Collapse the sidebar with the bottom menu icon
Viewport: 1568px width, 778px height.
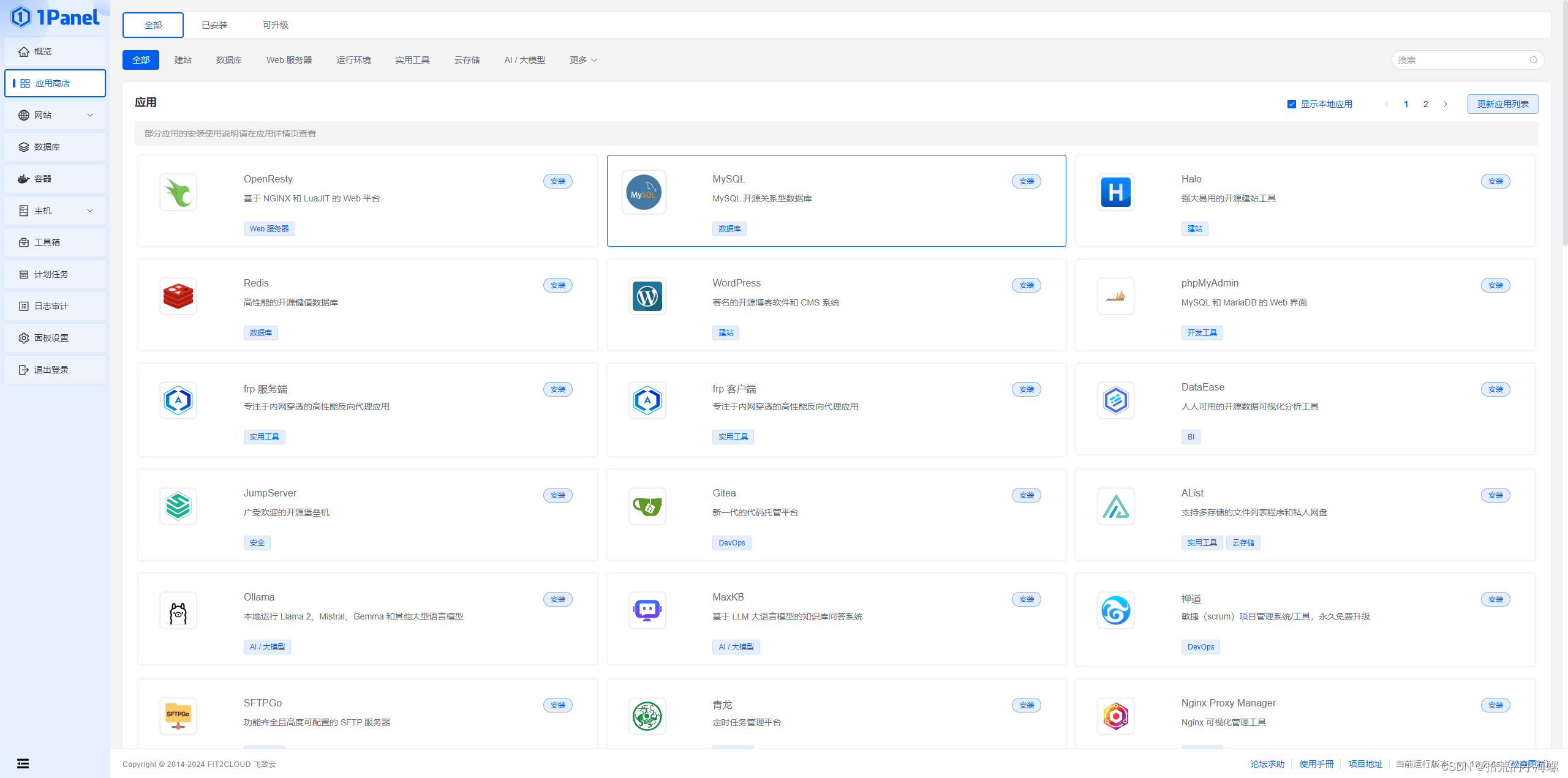(23, 763)
